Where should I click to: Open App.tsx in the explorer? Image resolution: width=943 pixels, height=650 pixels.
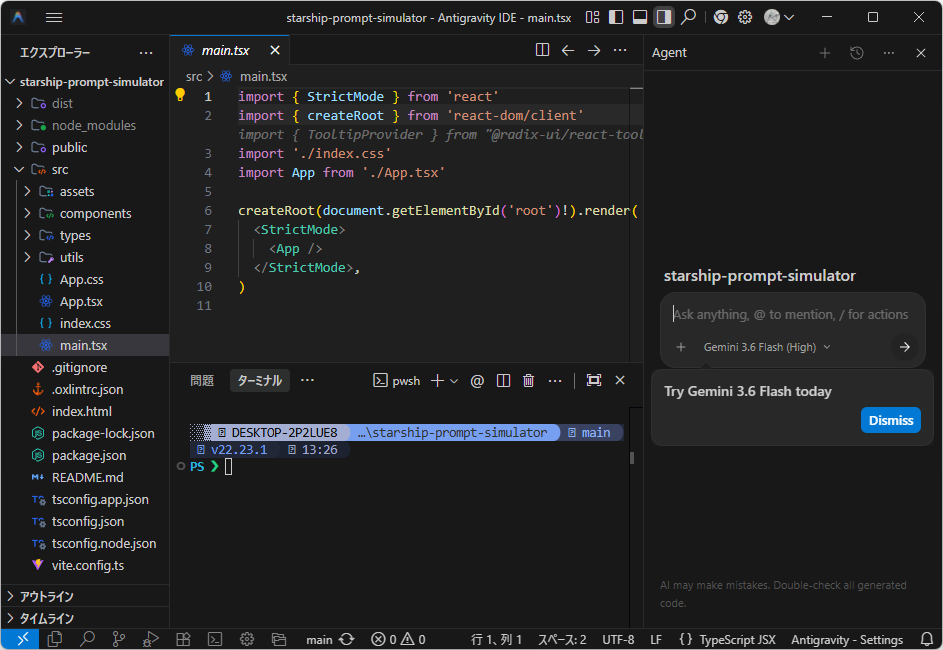(x=85, y=301)
